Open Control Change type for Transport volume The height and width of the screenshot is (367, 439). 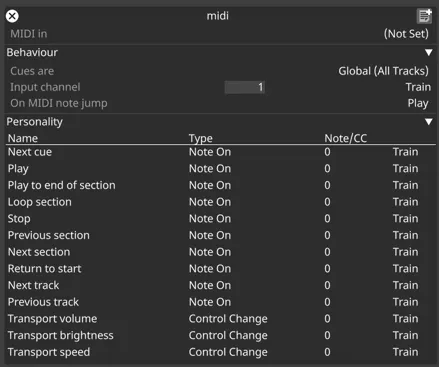tap(228, 319)
